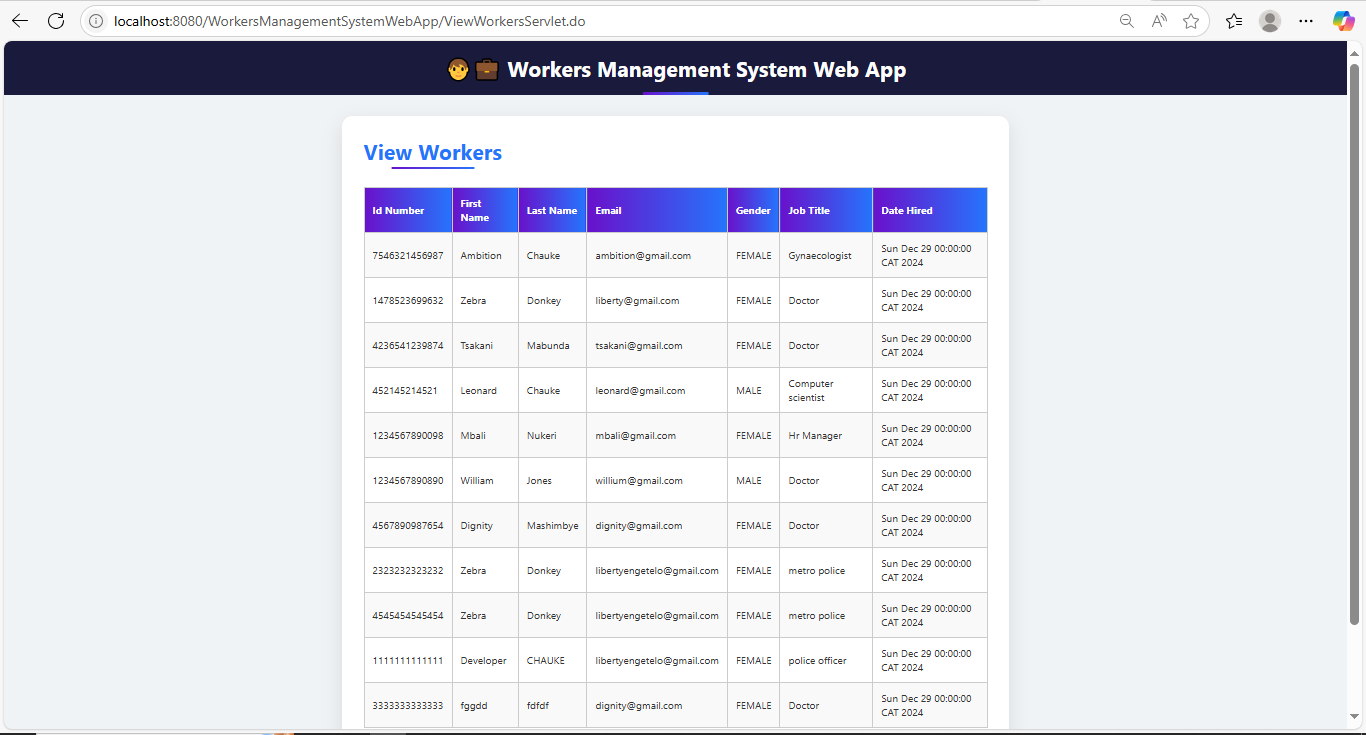Viewport: 1366px width, 735px height.
Task: Activate the Read aloud icon
Action: click(1159, 21)
